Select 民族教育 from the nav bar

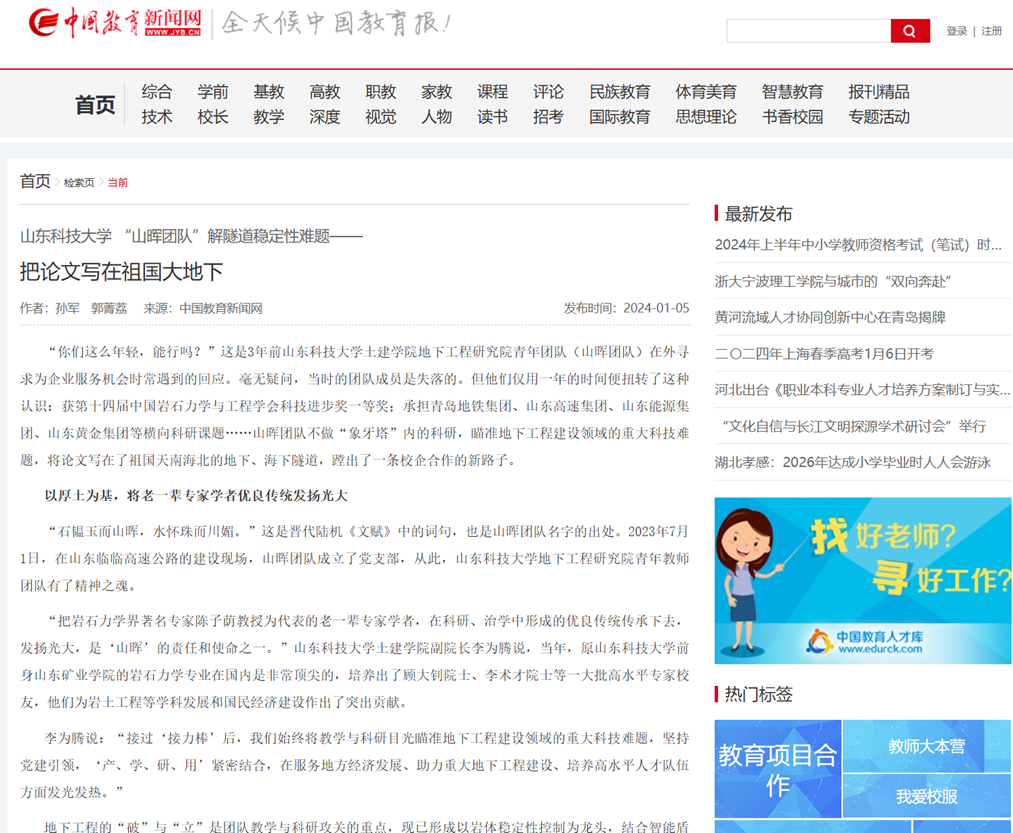point(619,92)
